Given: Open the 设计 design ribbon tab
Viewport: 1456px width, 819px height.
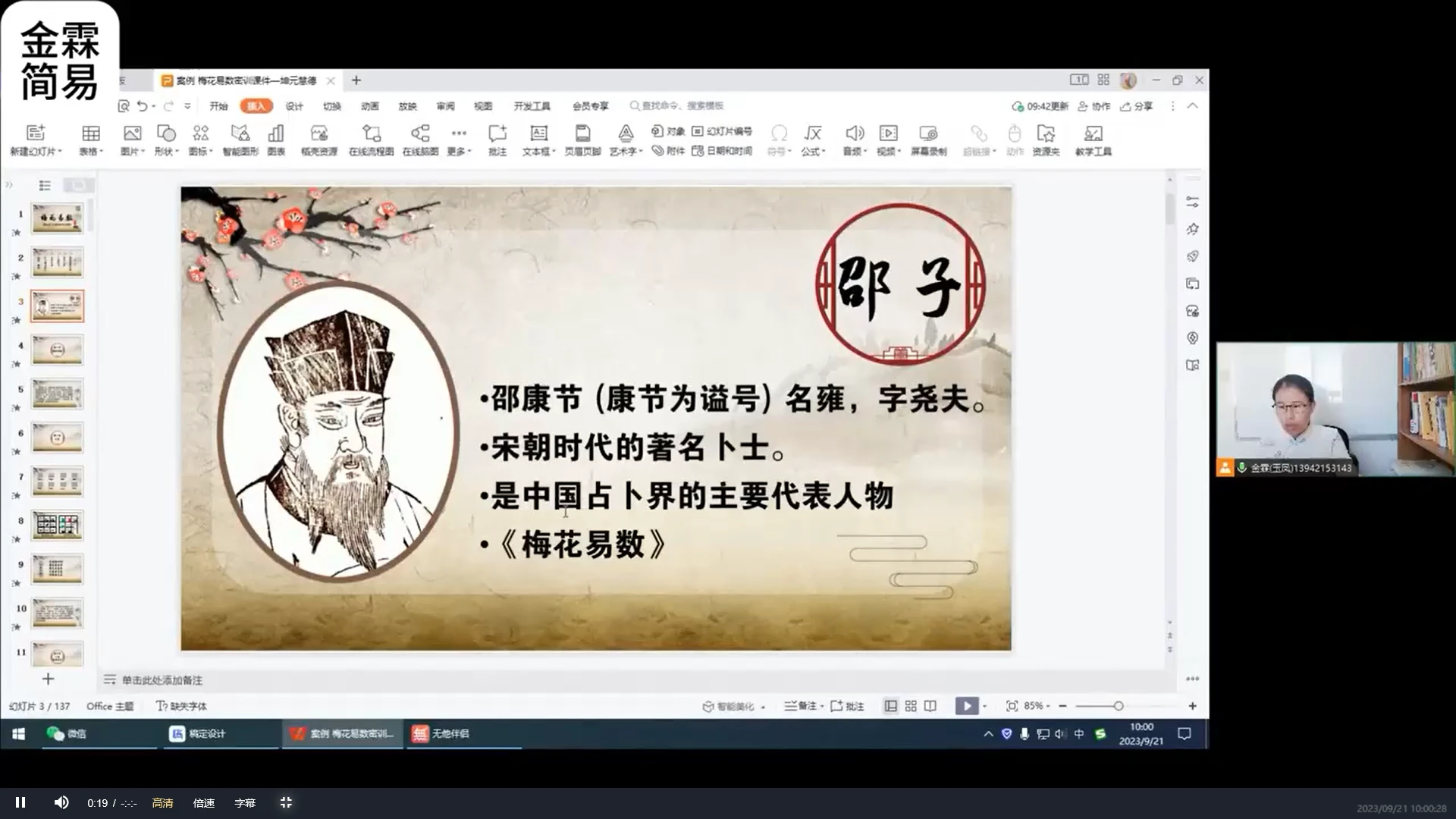Looking at the screenshot, I should click(x=294, y=106).
